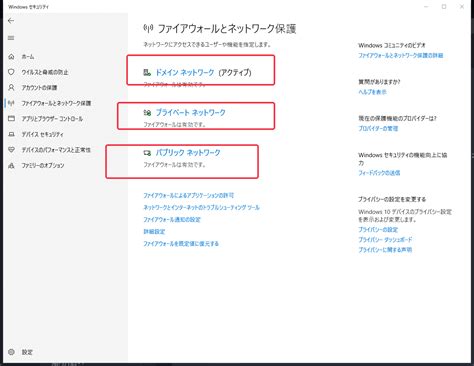Open プライバシー ダッシュボード link

[x=385, y=240]
